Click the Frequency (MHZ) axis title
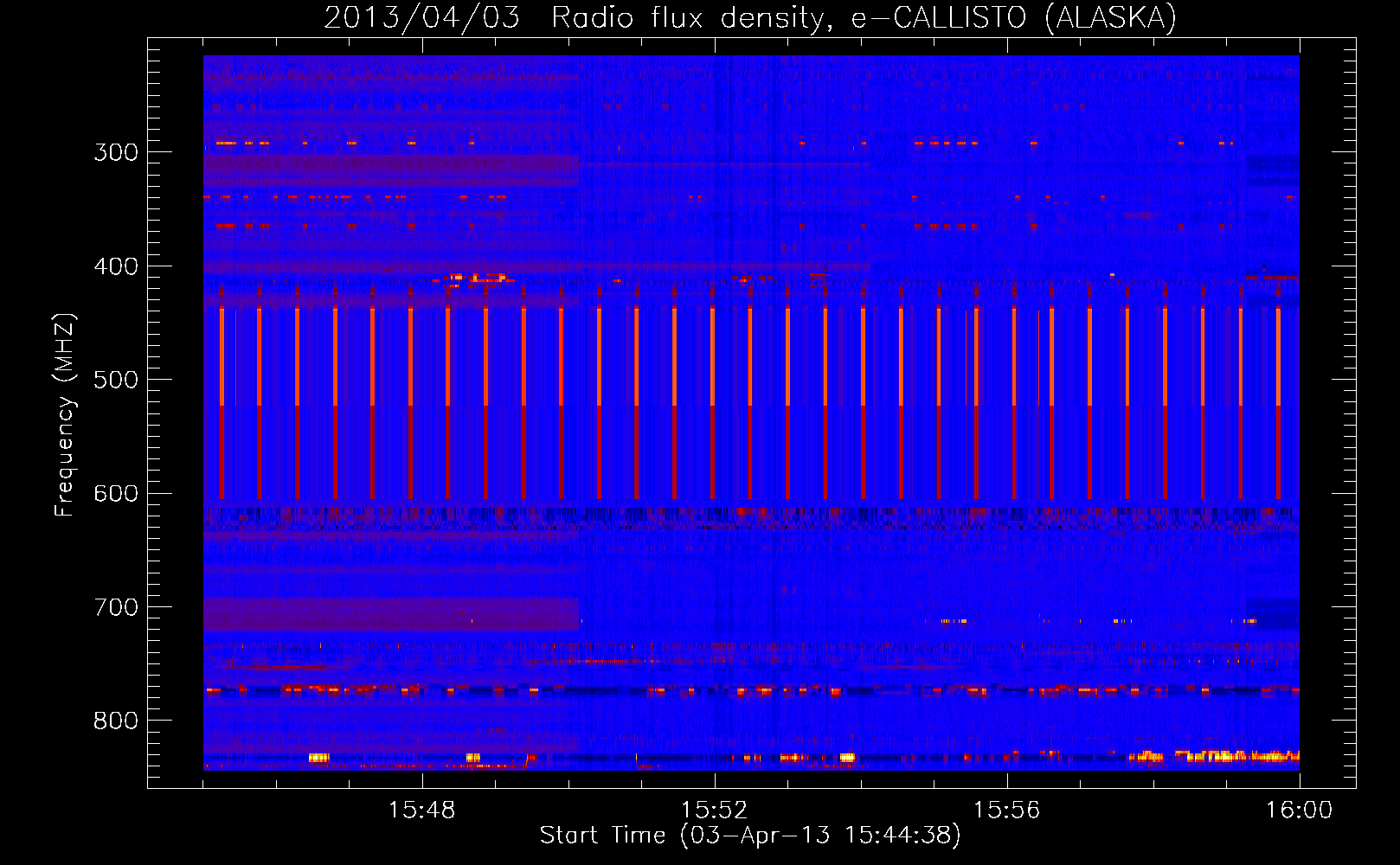1400x865 pixels. (x=66, y=414)
